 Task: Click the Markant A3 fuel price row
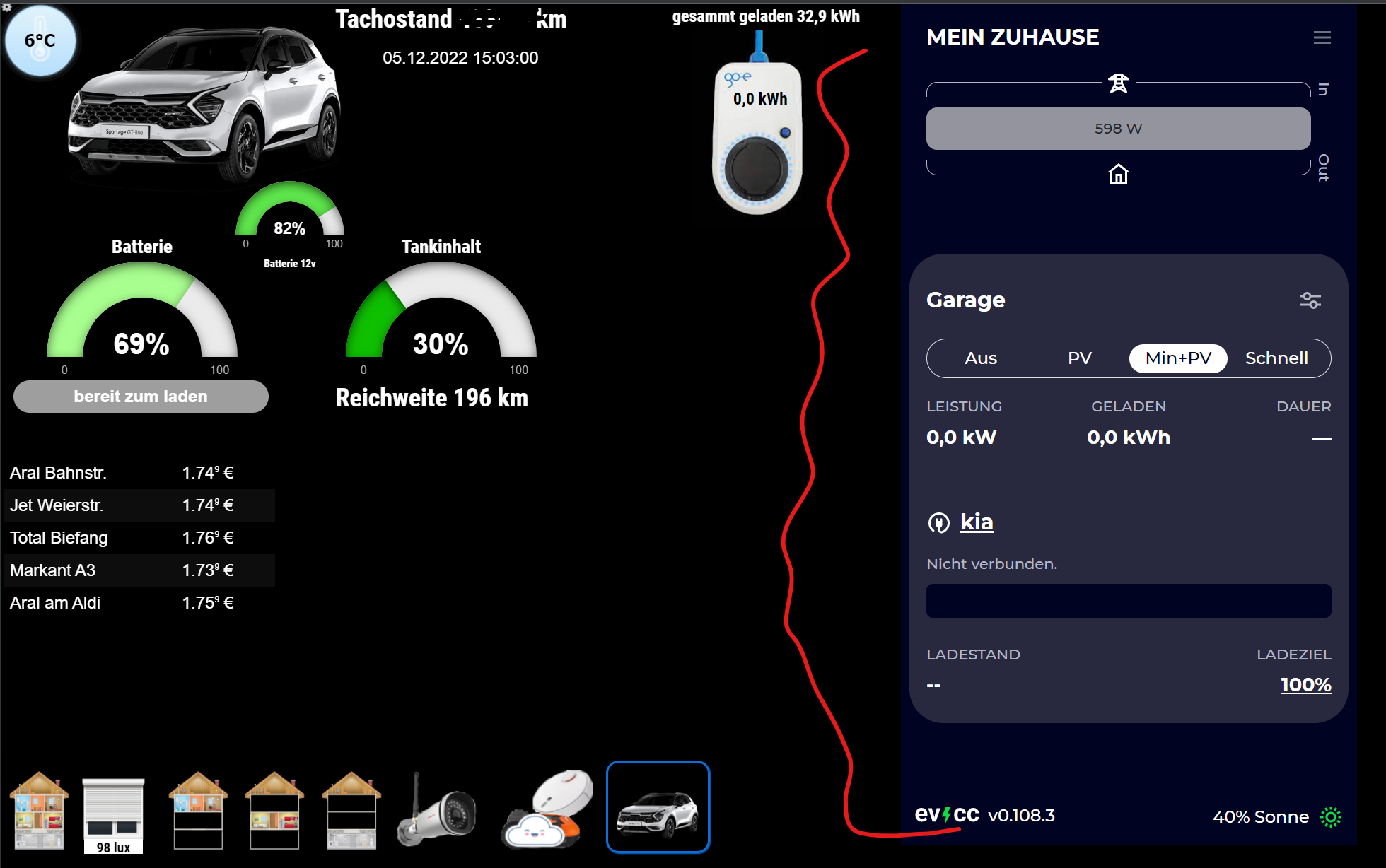(x=139, y=570)
